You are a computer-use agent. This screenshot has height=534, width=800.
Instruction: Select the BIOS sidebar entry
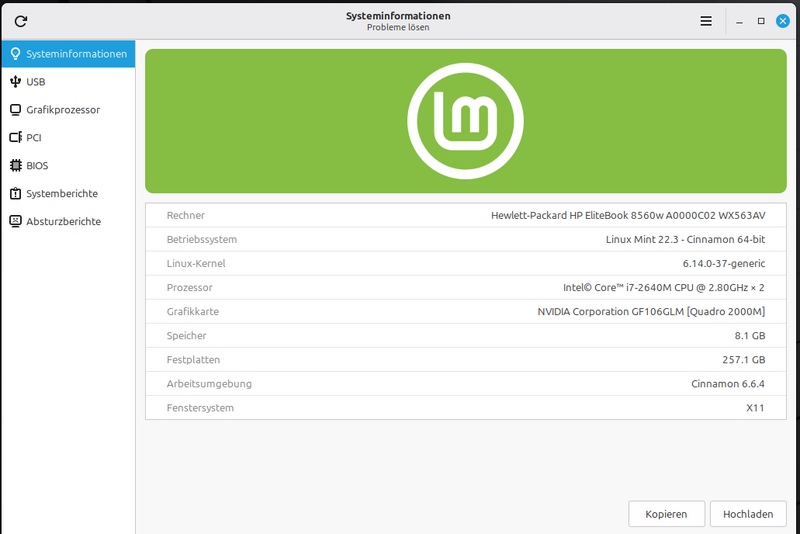tap(37, 166)
